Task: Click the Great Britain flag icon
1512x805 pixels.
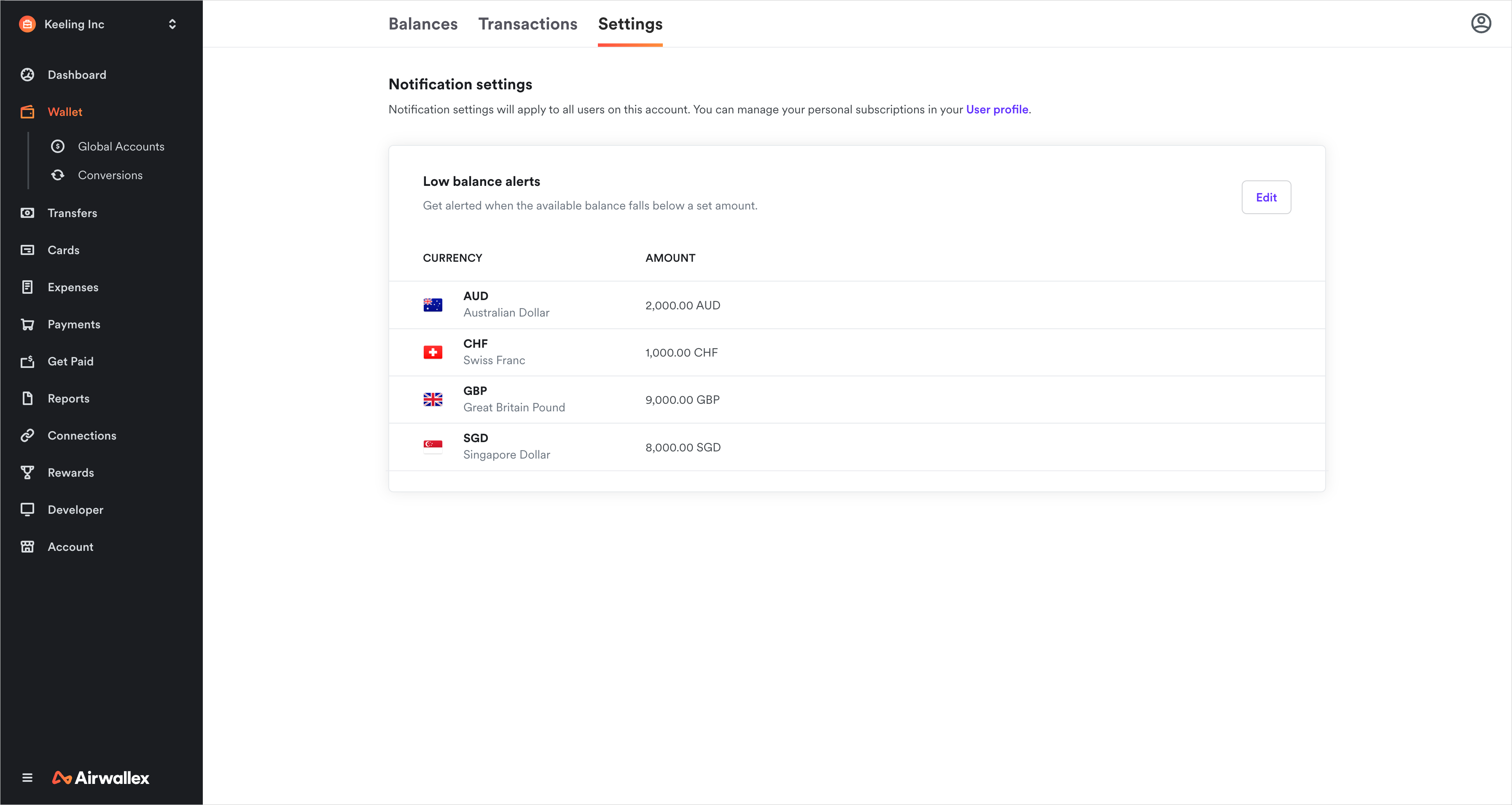Action: click(433, 400)
